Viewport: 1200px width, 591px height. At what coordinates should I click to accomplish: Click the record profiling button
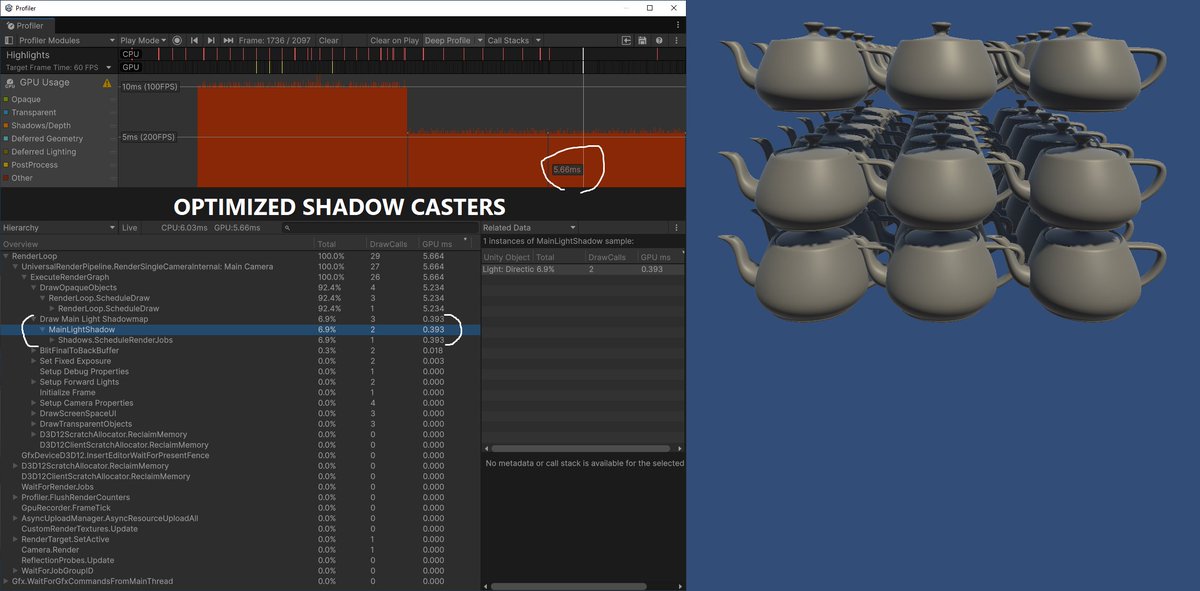coord(177,40)
